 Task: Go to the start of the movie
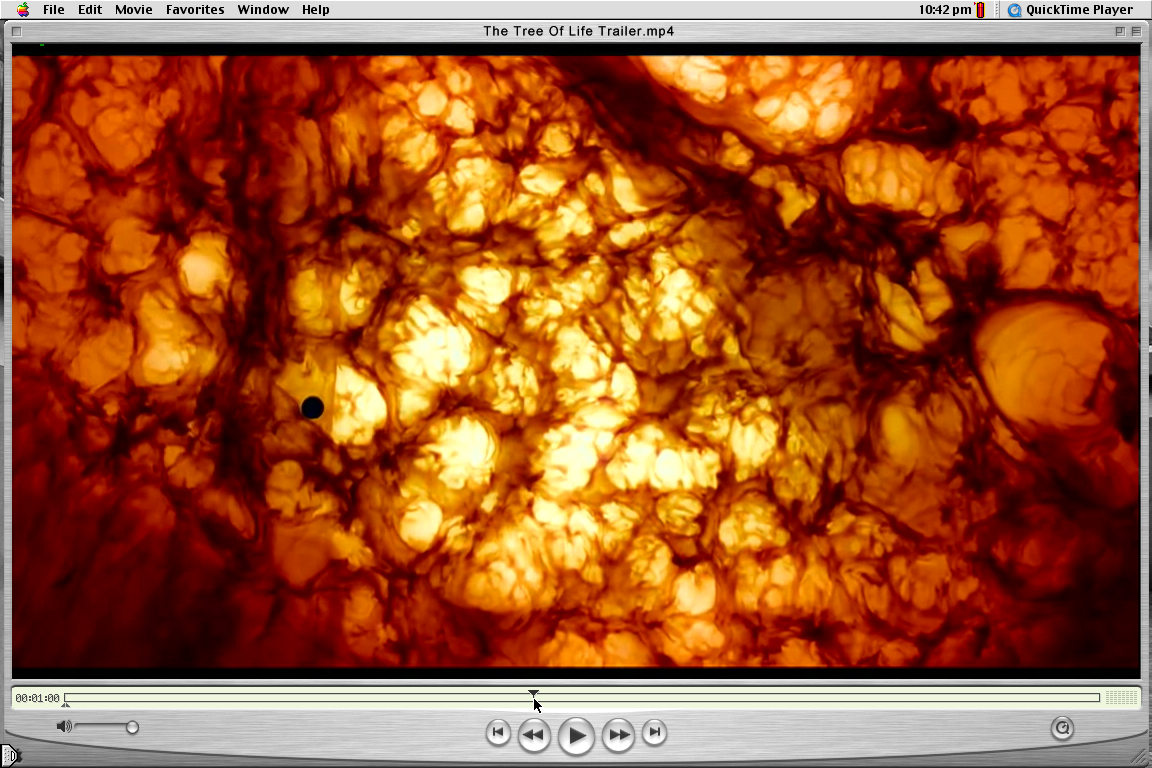point(497,732)
